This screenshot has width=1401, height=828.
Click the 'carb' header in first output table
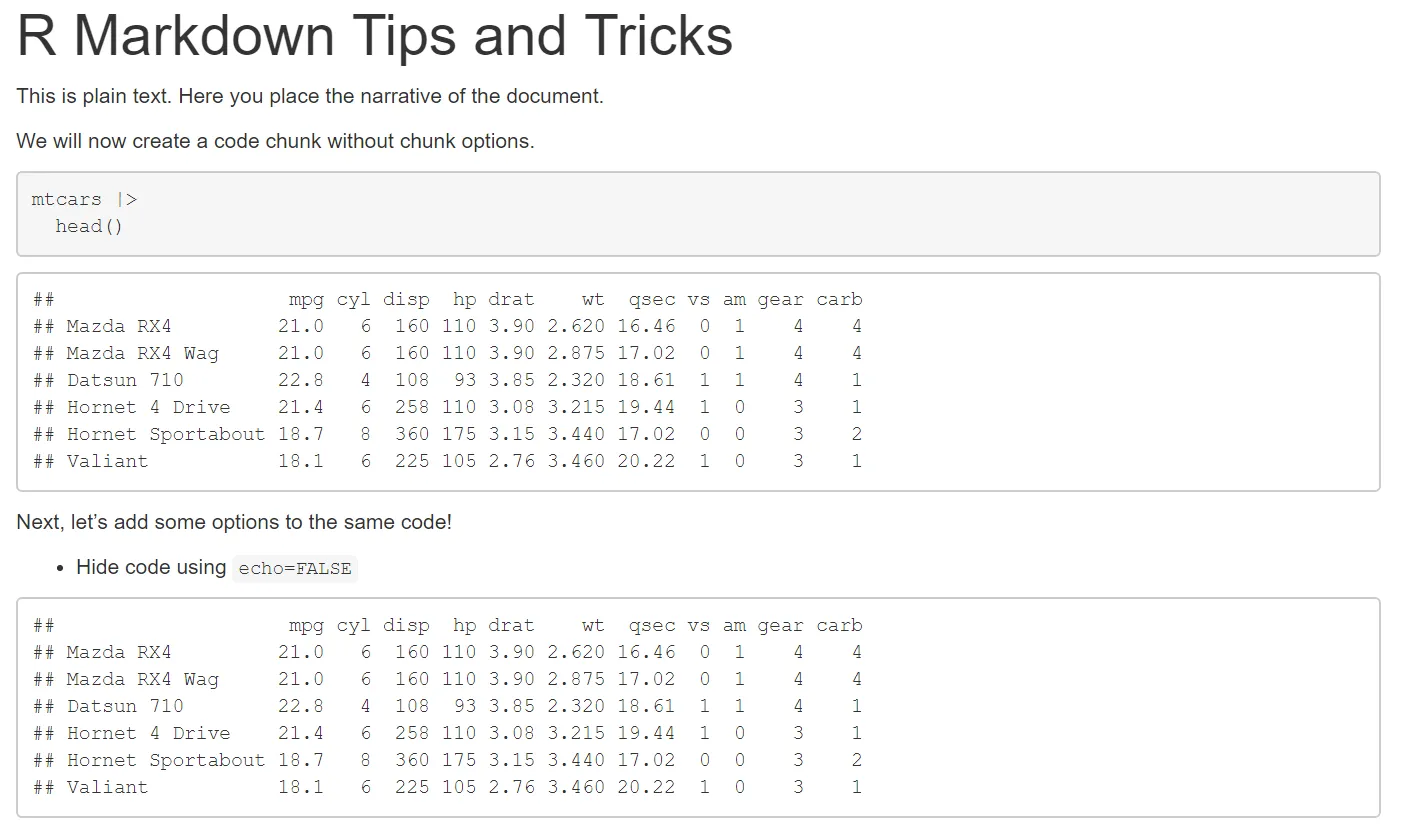(839, 300)
